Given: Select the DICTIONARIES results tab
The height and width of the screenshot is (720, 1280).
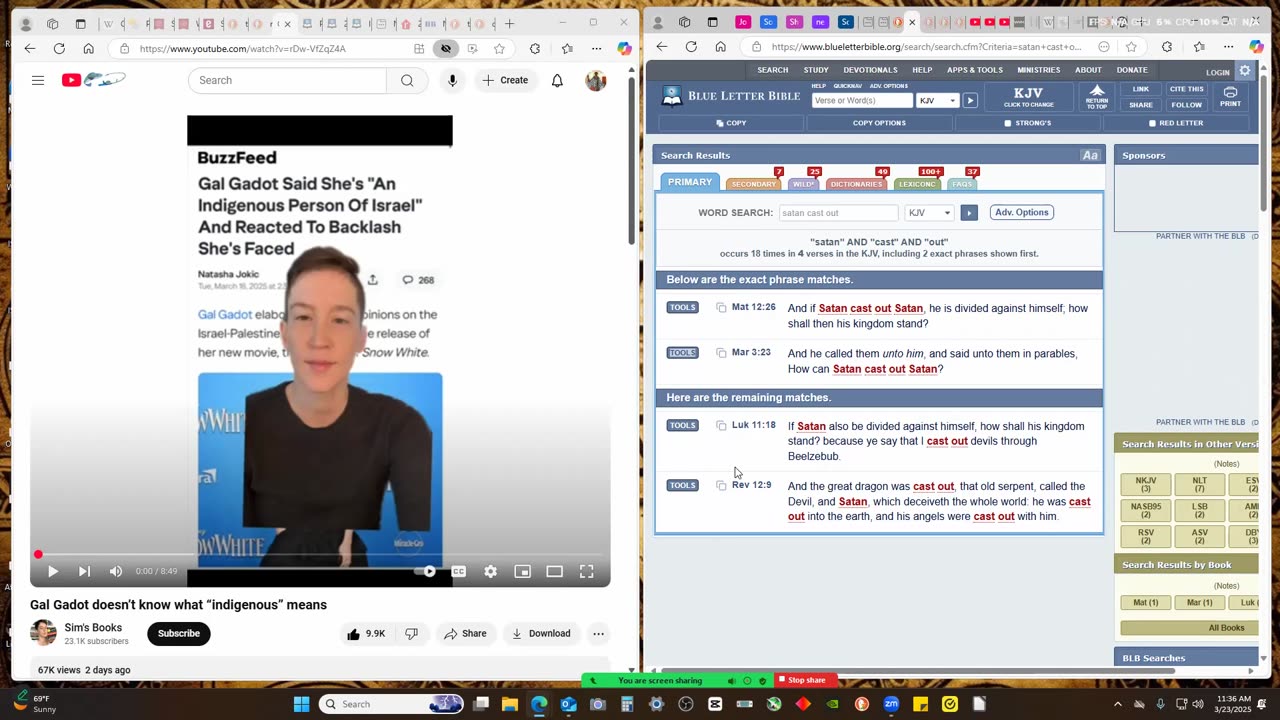Looking at the screenshot, I should pos(856,184).
